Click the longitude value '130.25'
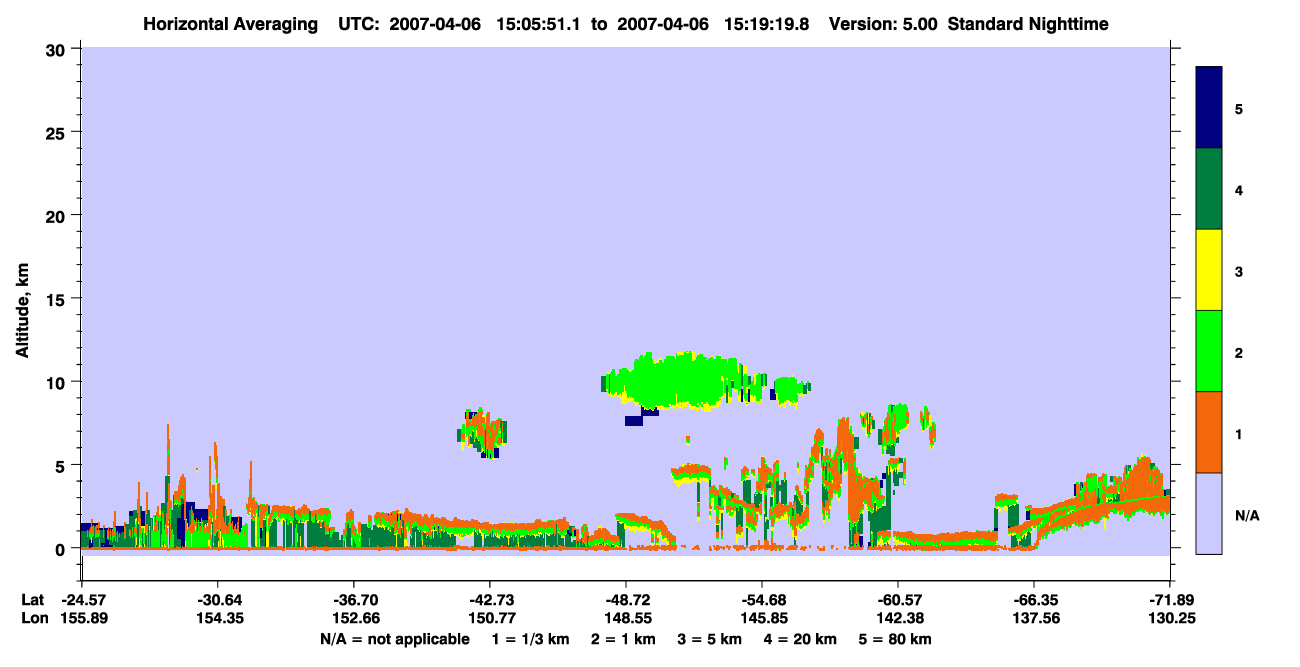 (1170, 618)
